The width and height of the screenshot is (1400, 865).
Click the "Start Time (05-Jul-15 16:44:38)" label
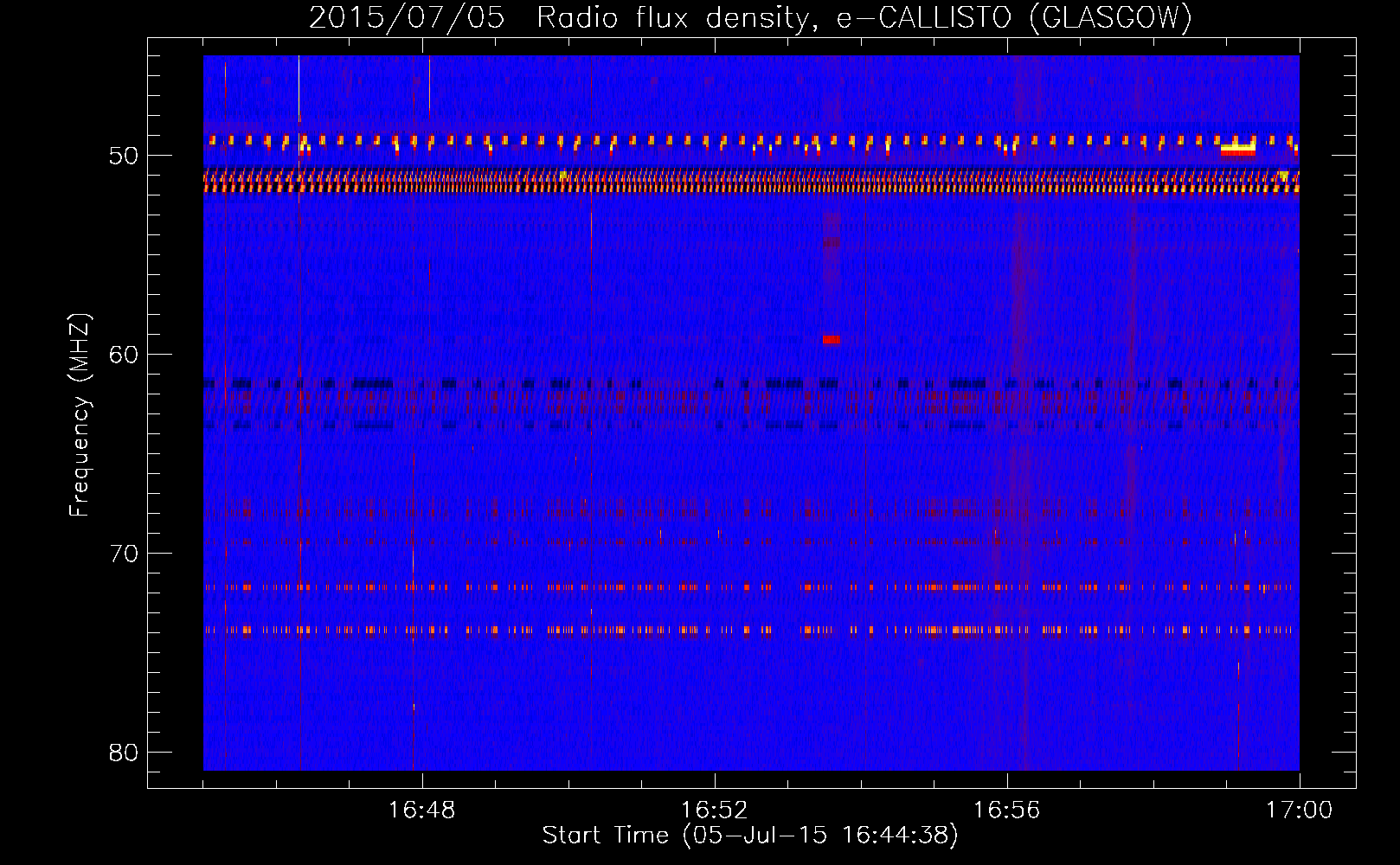click(750, 836)
